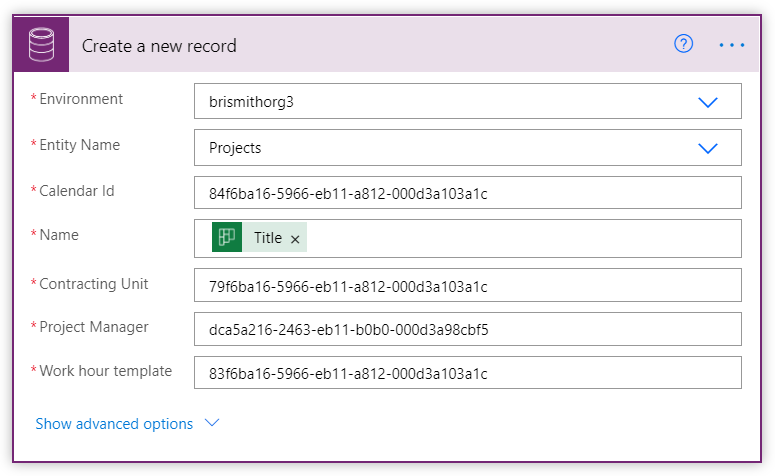The image size is (775, 476).
Task: Click the 'Create a new record' title
Action: point(159,46)
